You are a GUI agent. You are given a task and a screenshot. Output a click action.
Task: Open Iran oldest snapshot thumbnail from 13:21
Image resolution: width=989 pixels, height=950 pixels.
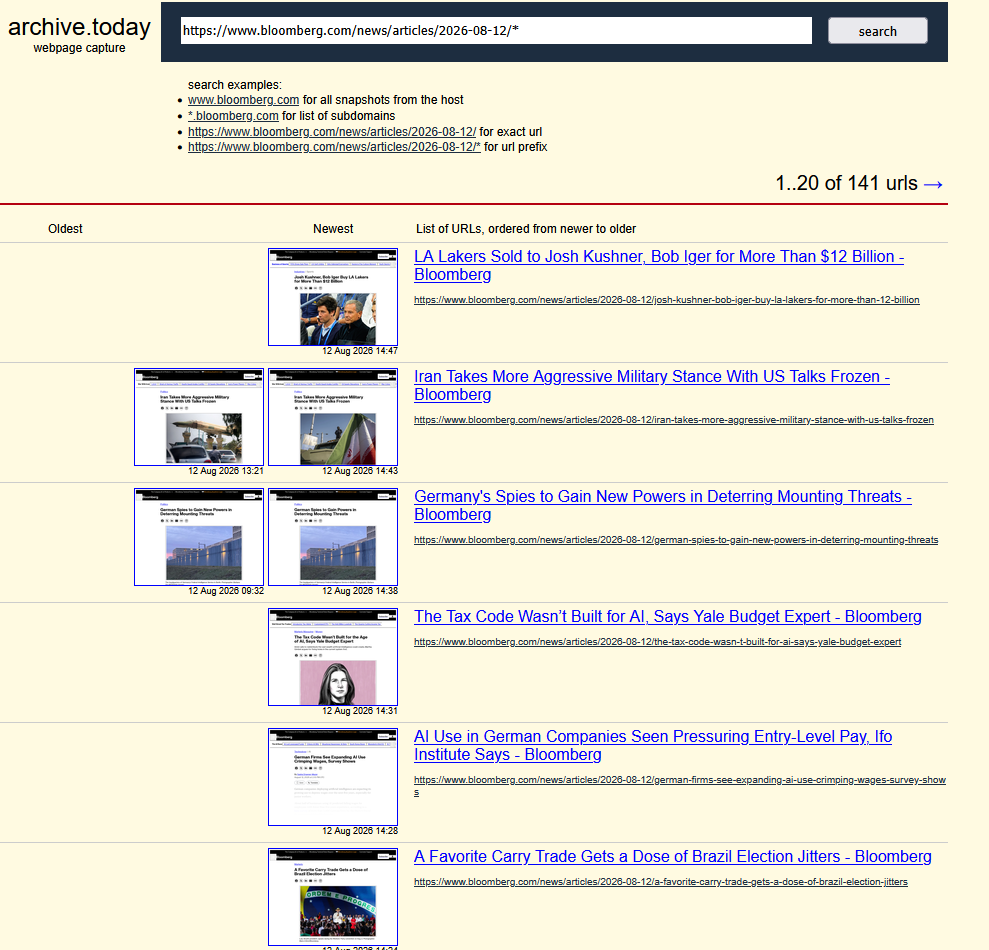(199, 417)
